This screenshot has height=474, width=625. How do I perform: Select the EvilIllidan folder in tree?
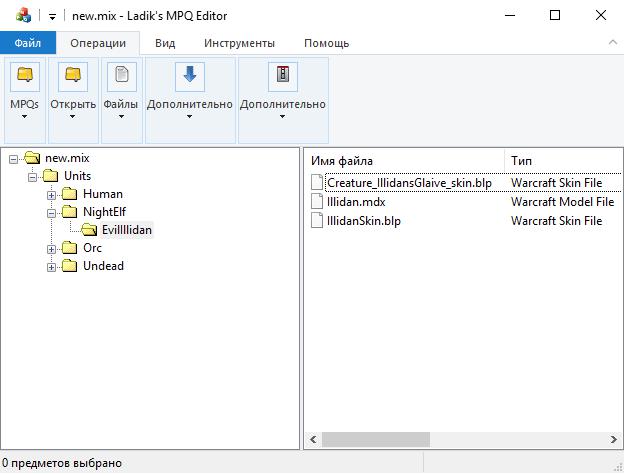tap(127, 230)
